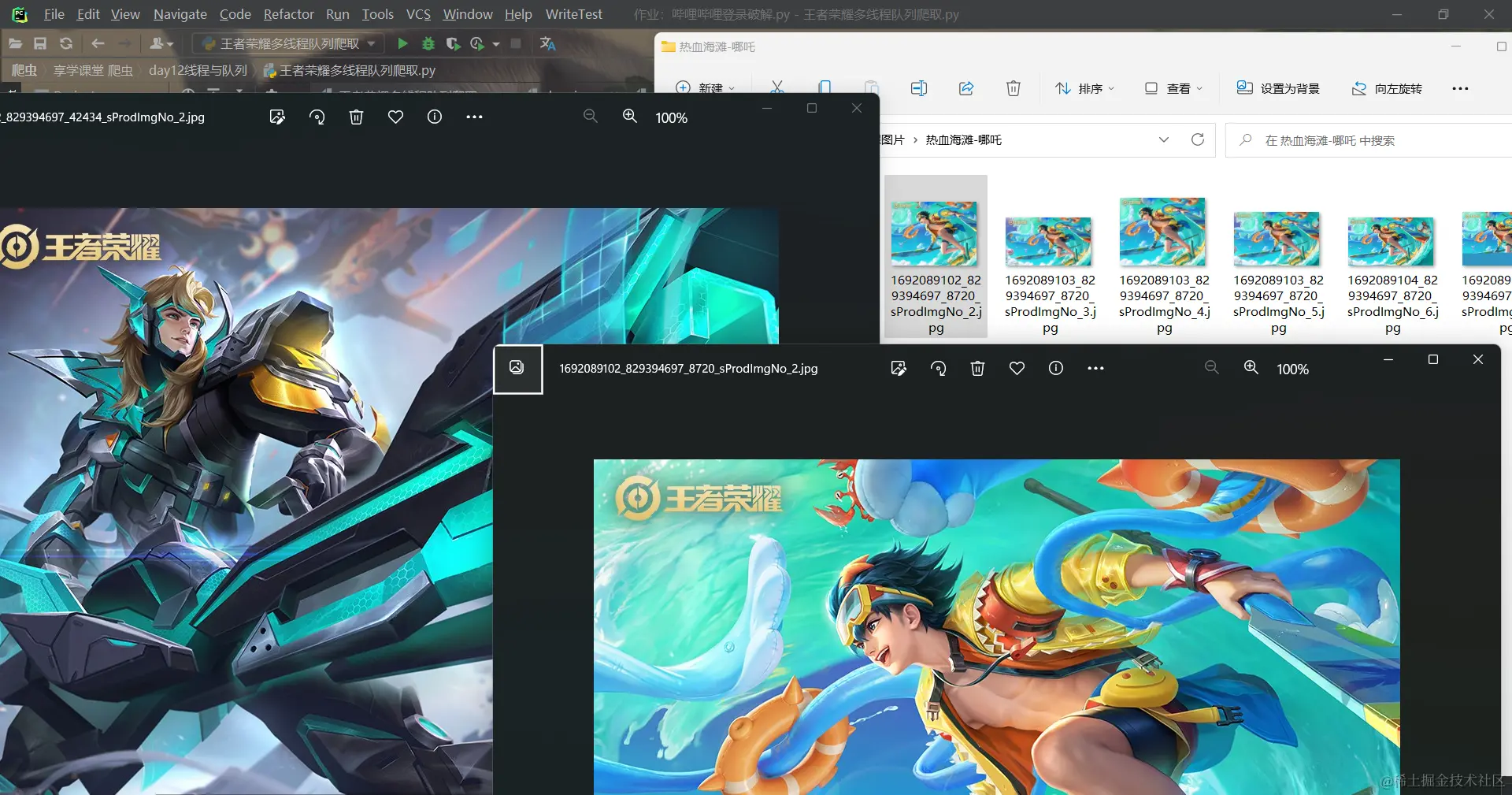Viewport: 1512px width, 795px height.
Task: Open the user-icon dropdown in the PyCharm toolbar
Action: click(x=161, y=43)
